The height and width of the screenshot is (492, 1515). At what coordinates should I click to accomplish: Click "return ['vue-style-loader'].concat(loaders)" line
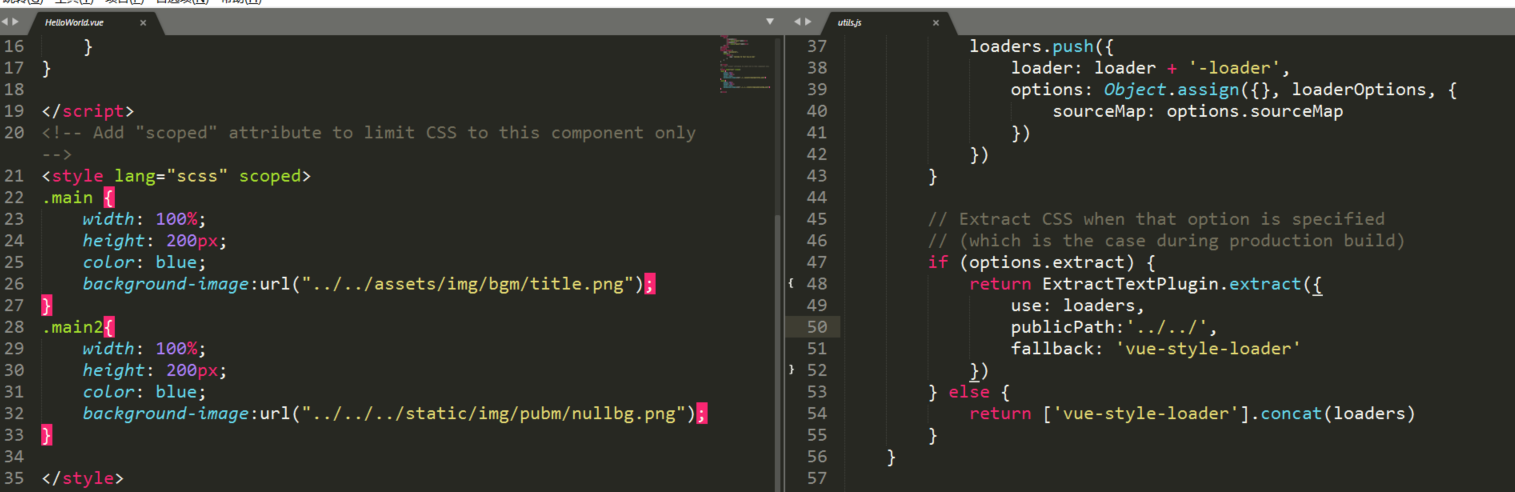tap(1193, 413)
